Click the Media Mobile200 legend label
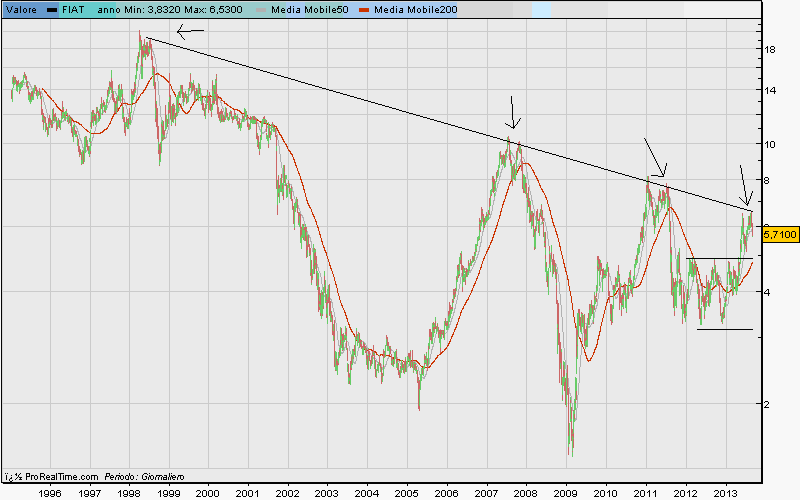The height and width of the screenshot is (500, 800). click(x=408, y=9)
